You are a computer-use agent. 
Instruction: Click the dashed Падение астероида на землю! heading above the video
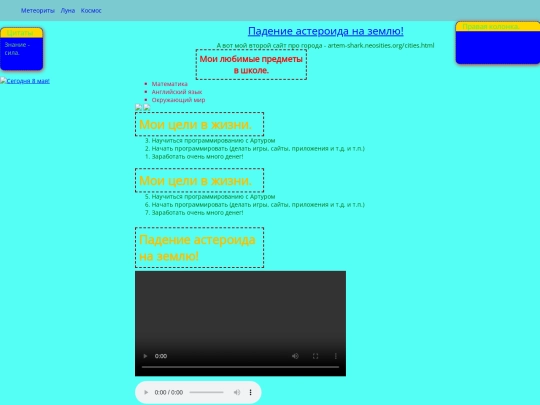tap(199, 248)
